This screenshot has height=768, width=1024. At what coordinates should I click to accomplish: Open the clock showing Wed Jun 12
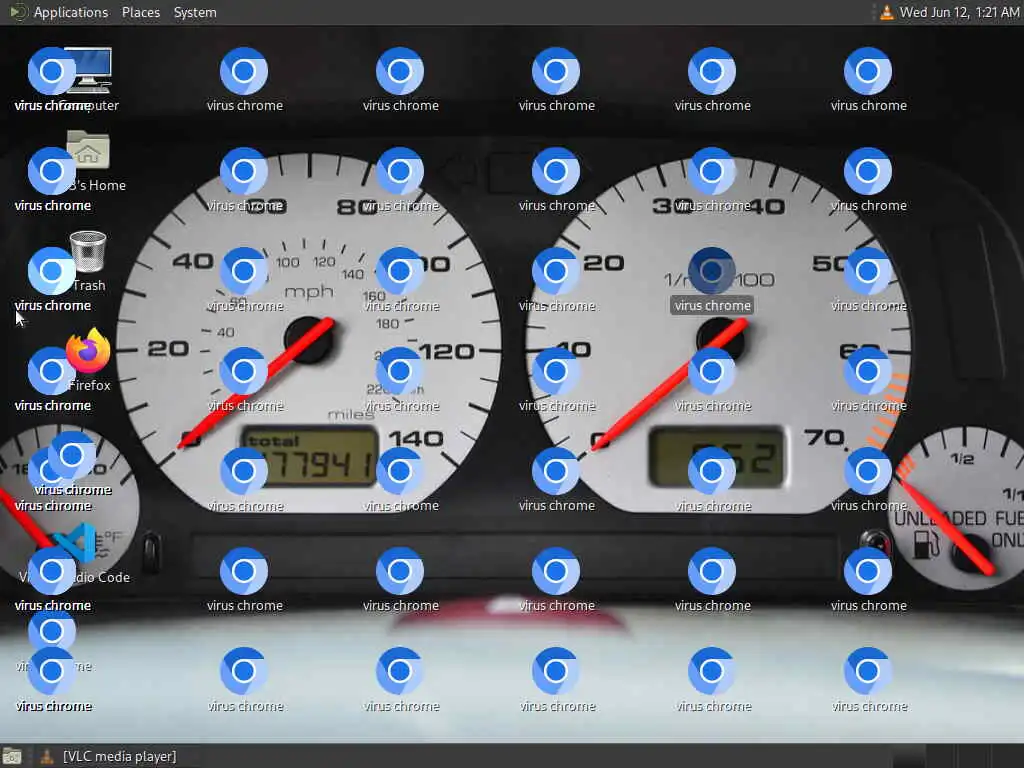(959, 12)
